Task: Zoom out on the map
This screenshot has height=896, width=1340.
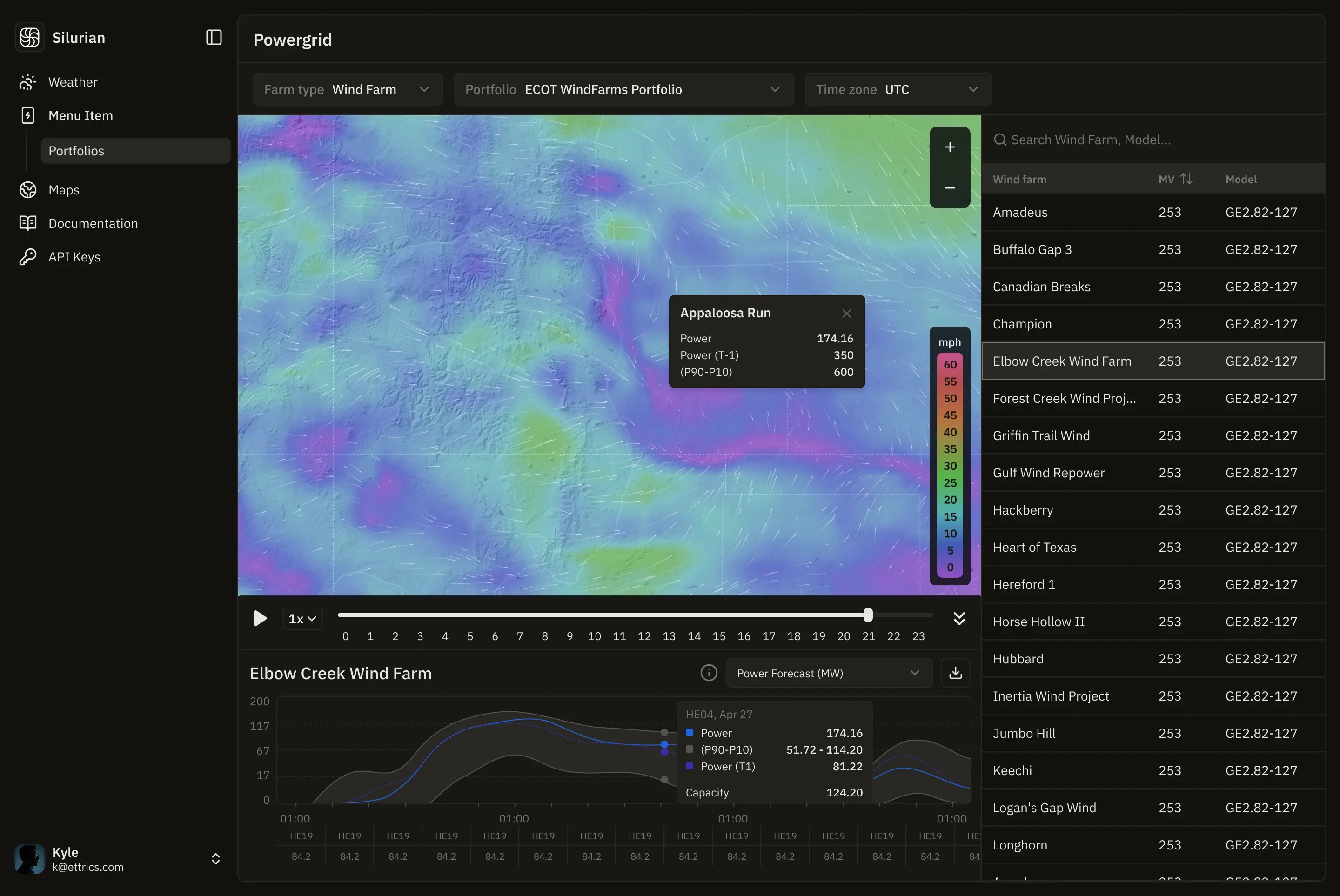Action: pyautogui.click(x=950, y=188)
